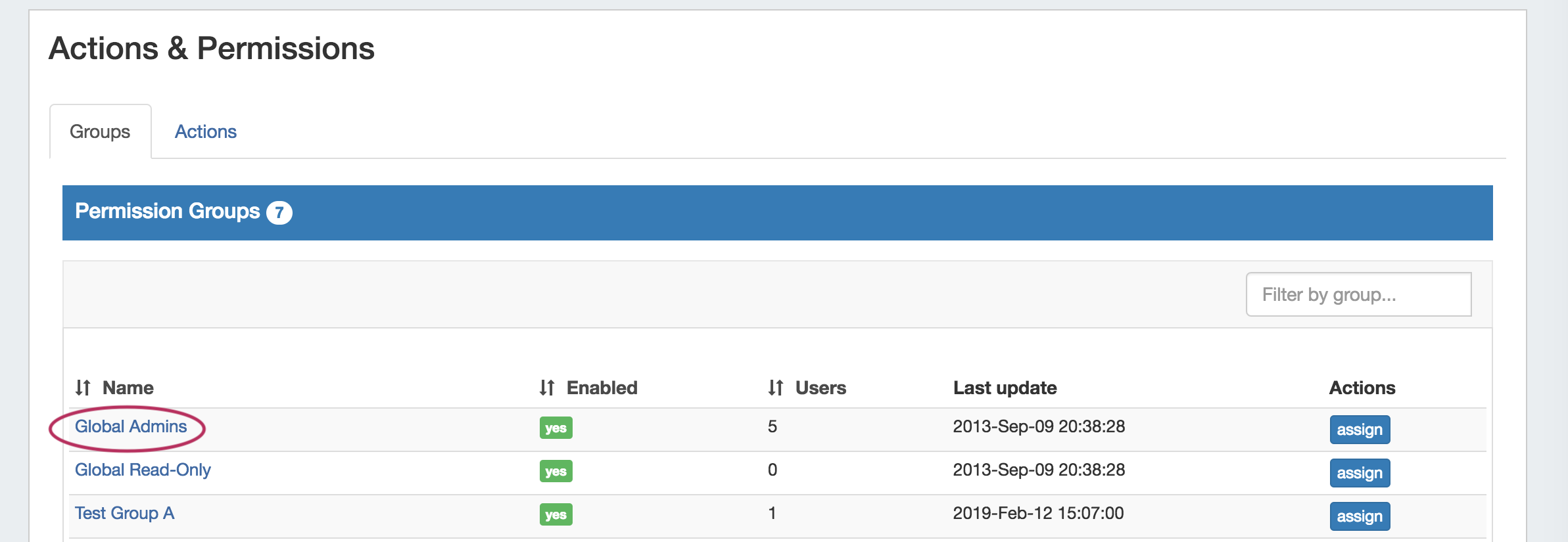Focus the Filter by group search field

click(1358, 294)
